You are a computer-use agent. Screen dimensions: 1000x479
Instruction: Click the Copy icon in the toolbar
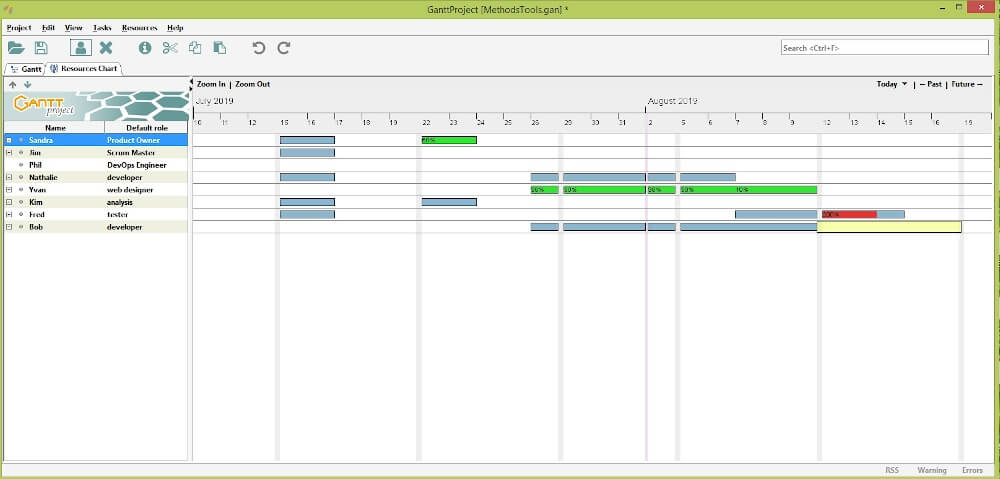click(195, 47)
